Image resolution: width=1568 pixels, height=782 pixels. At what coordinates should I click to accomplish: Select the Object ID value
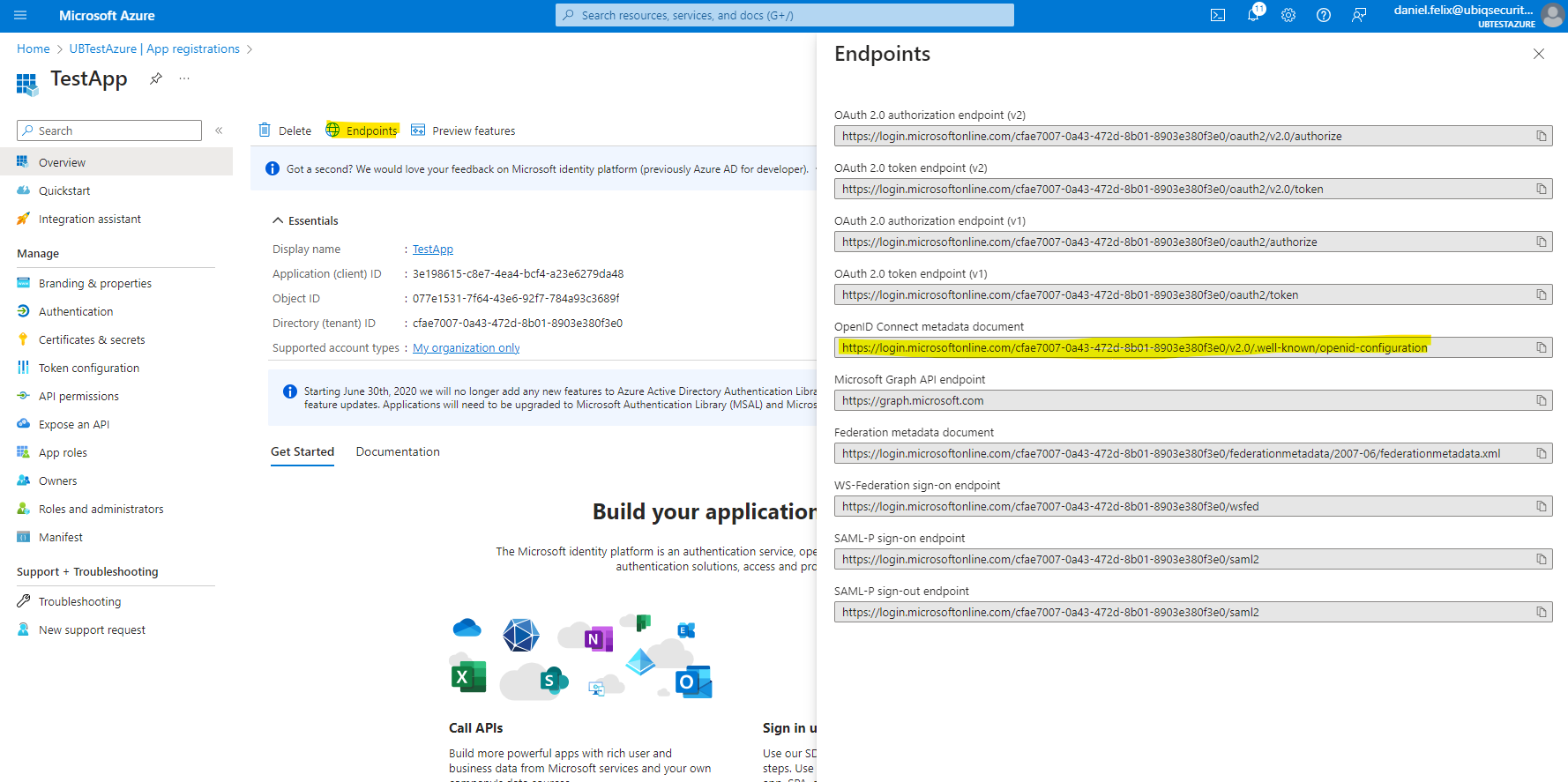pyautogui.click(x=517, y=299)
